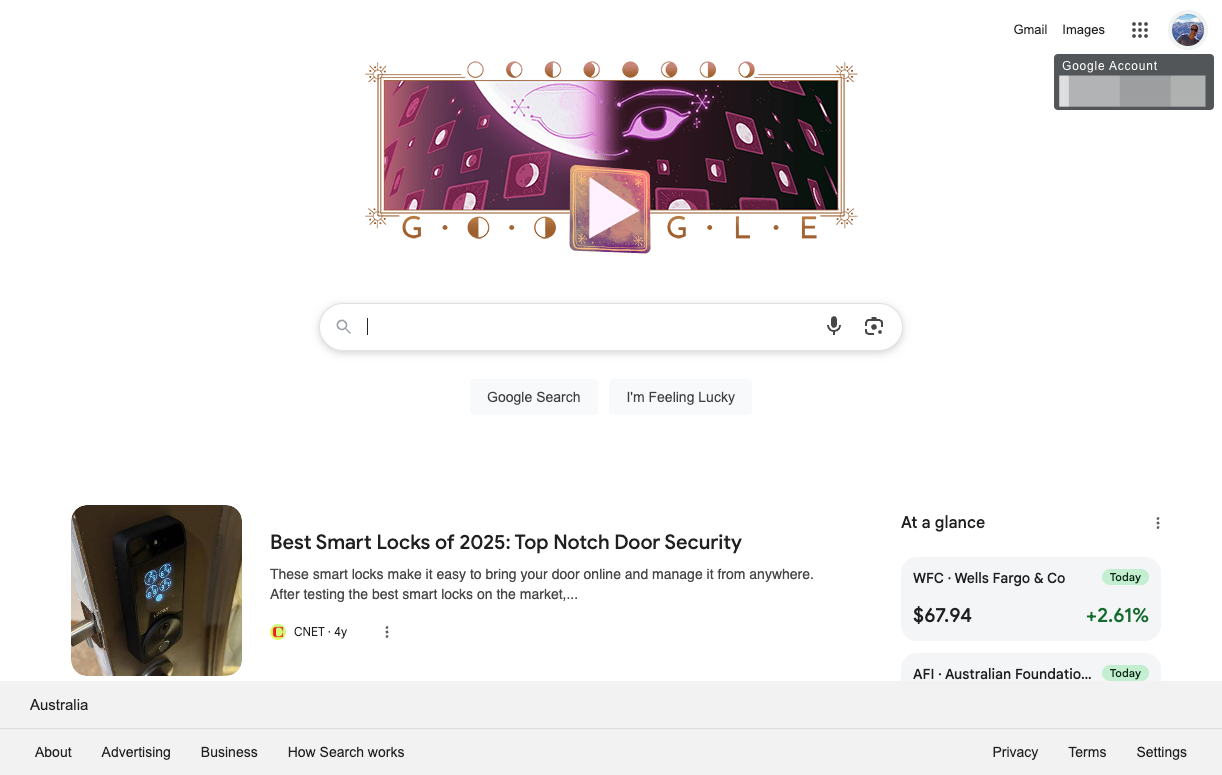Open the Best Smart Locks of 2025 headline
Screen dimensions: 1222x775
[x=506, y=542]
